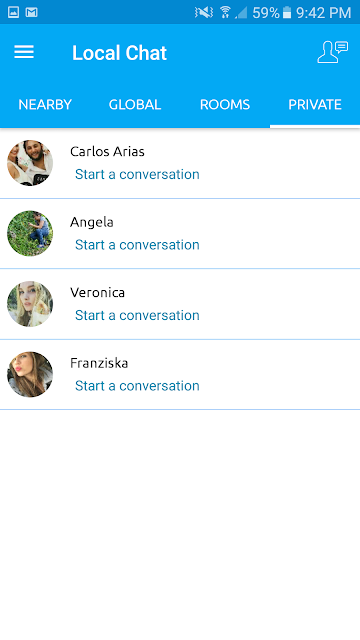
Task: Start a conversation with Angela
Action: pyautogui.click(x=137, y=245)
